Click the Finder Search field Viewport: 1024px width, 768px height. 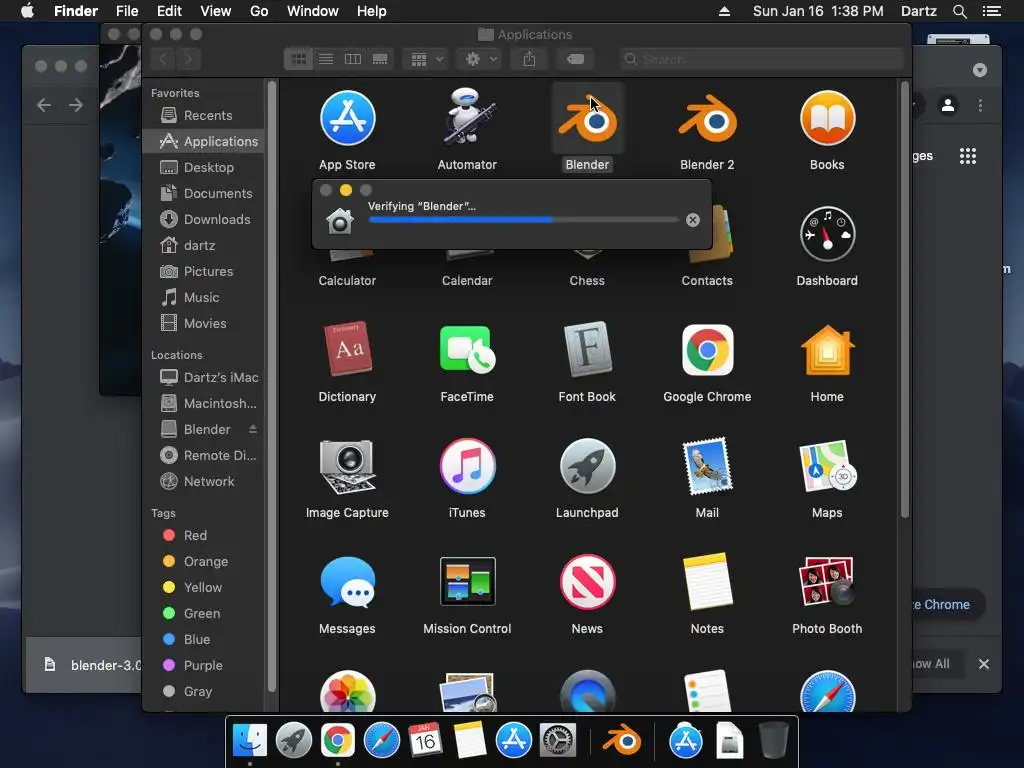coord(761,59)
